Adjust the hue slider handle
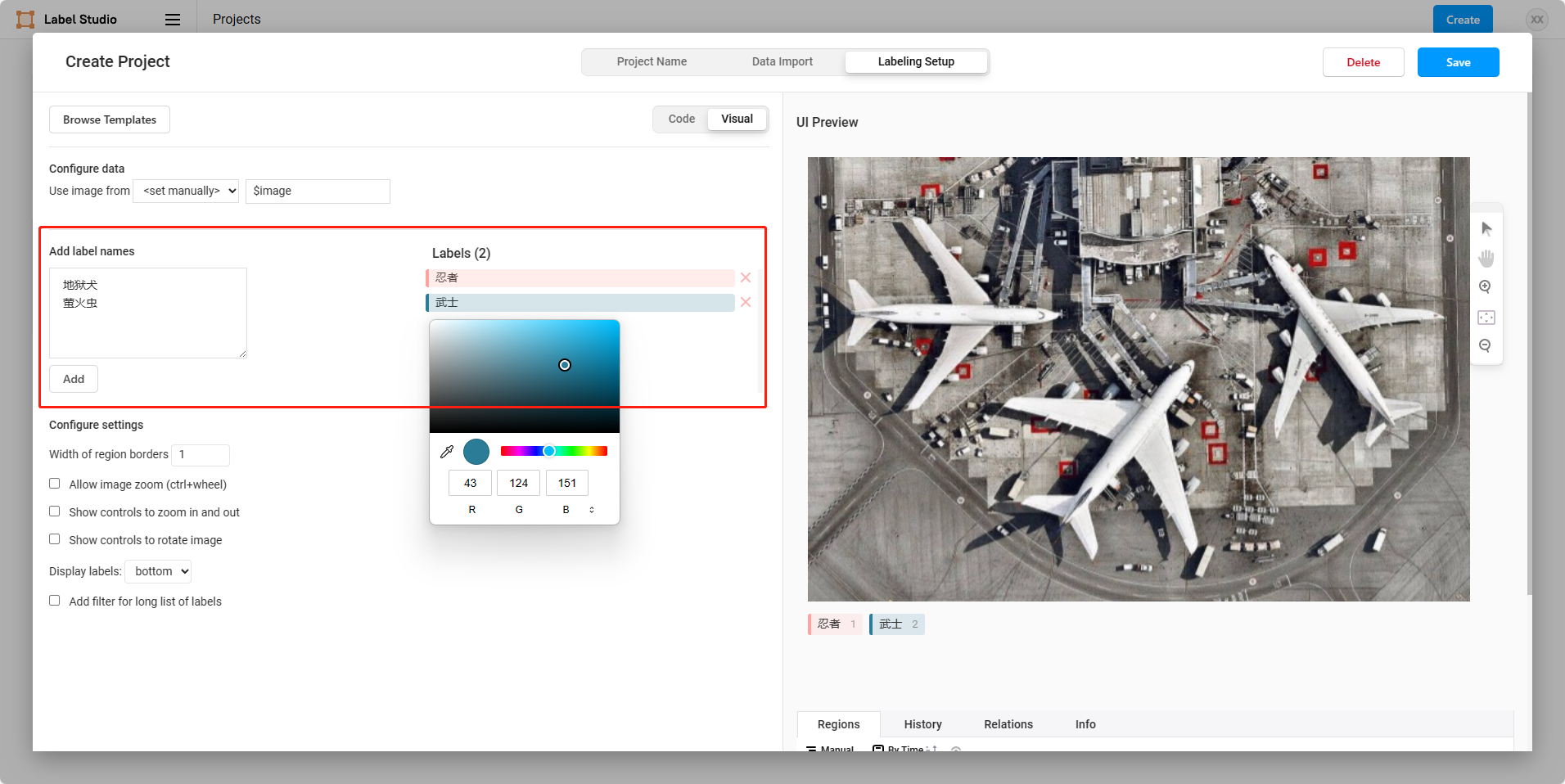The width and height of the screenshot is (1565, 784). [x=549, y=451]
